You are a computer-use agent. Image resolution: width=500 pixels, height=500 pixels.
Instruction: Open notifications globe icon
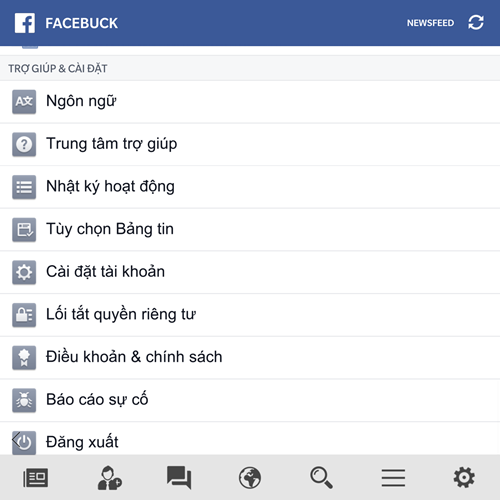(250, 478)
